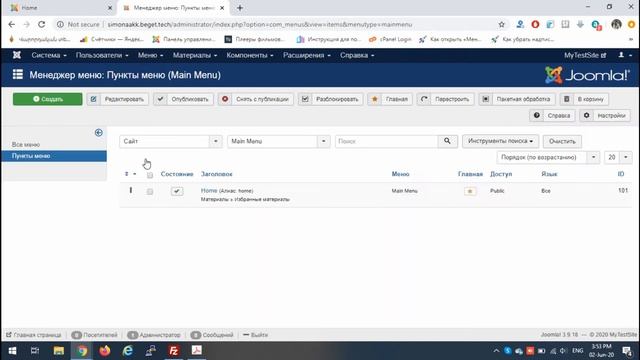Image resolution: width=640 pixels, height=360 pixels.
Task: Sort table by Доступ column
Action: pyautogui.click(x=501, y=174)
